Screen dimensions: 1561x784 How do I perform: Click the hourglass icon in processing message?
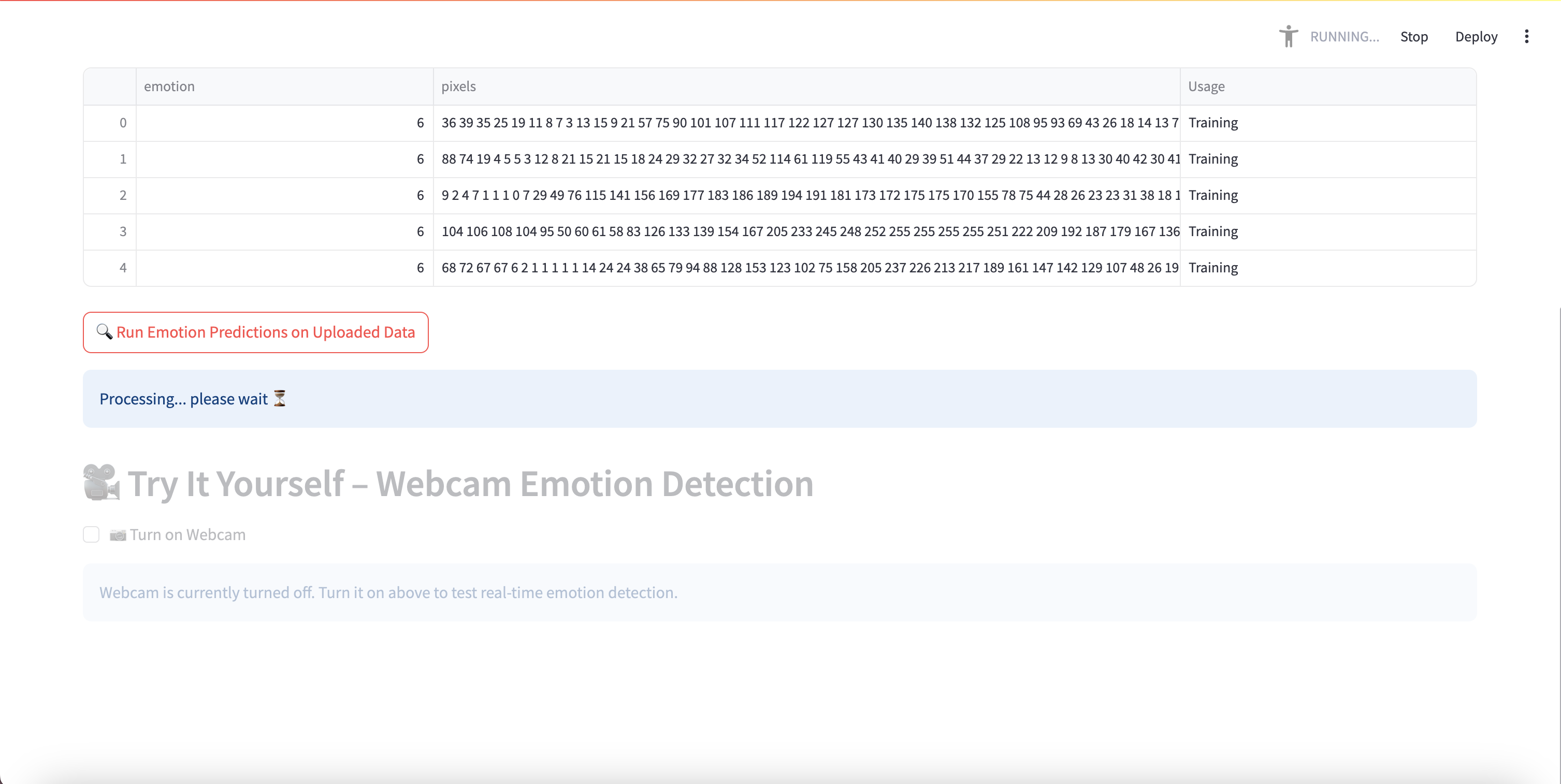point(279,399)
